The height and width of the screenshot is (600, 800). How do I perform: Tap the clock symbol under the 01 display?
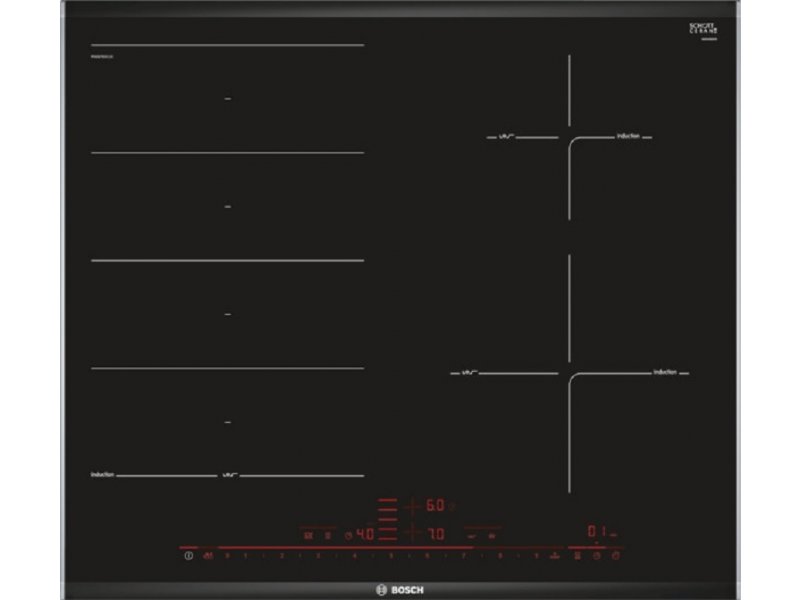pyautogui.click(x=596, y=556)
